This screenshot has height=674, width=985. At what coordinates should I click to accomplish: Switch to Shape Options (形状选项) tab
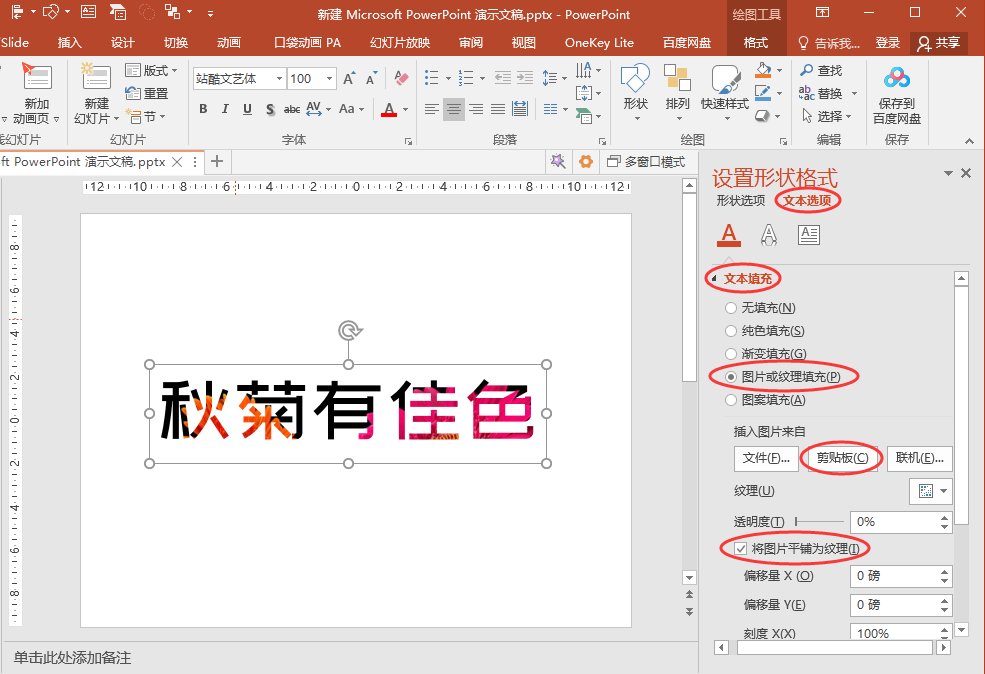(x=741, y=201)
